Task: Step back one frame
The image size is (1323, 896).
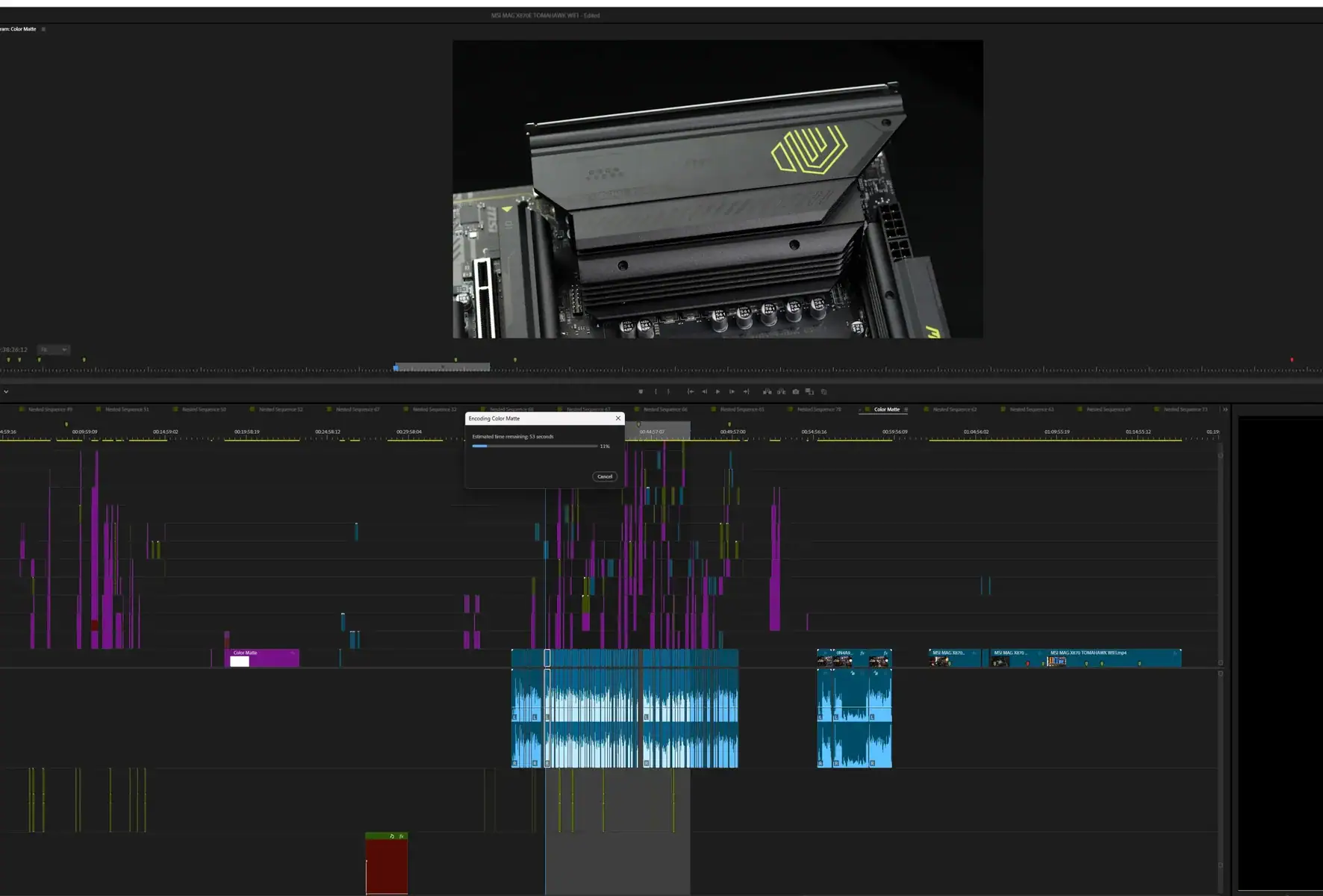Action: pyautogui.click(x=704, y=391)
